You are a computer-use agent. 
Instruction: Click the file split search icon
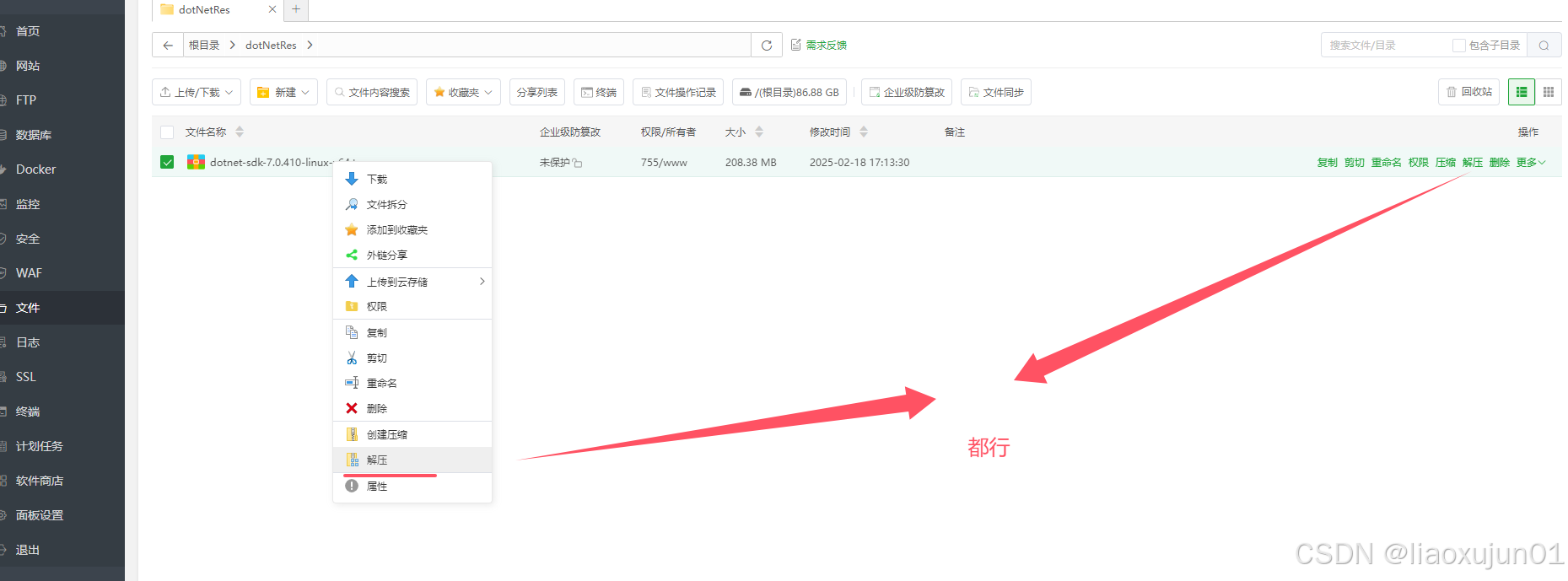(x=352, y=204)
